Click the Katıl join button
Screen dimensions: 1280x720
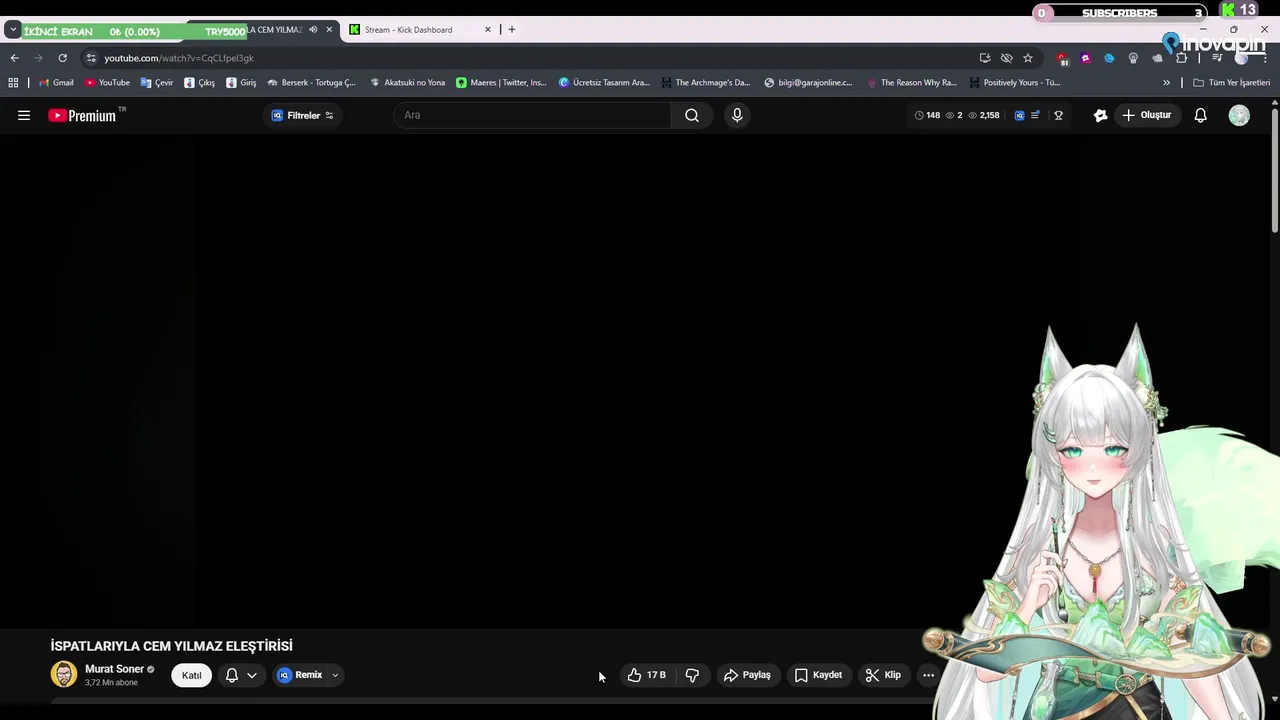tap(192, 675)
